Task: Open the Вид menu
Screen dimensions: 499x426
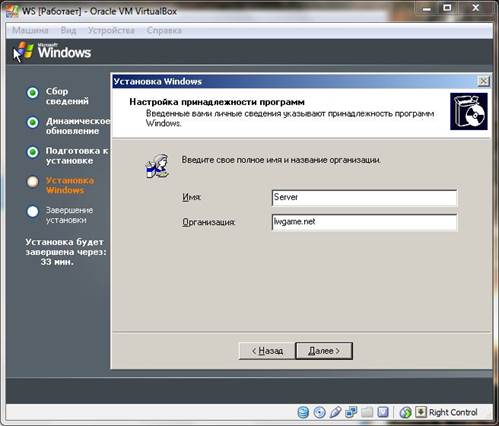Action: 68,30
